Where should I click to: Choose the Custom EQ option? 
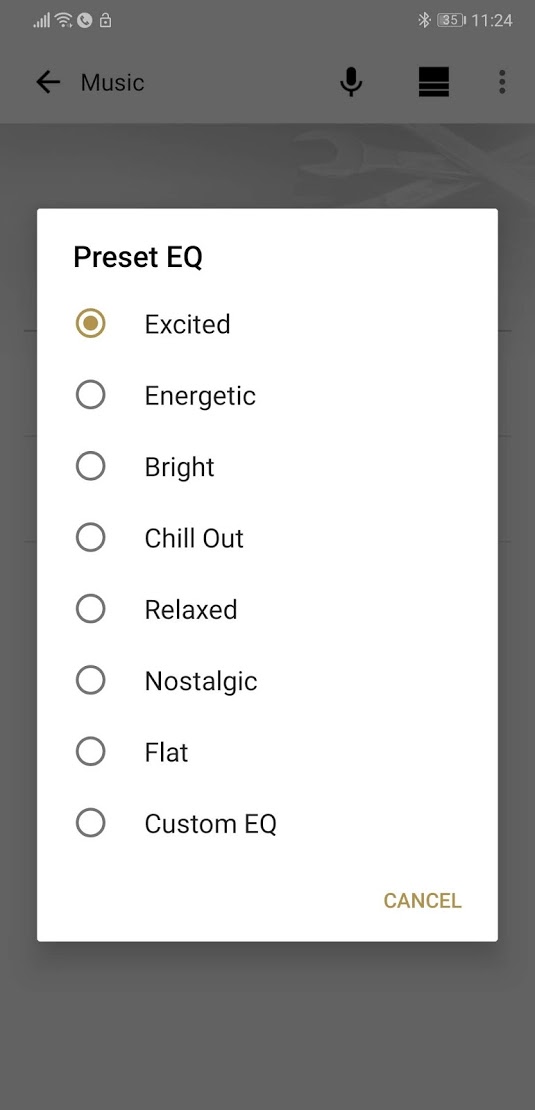click(268, 823)
